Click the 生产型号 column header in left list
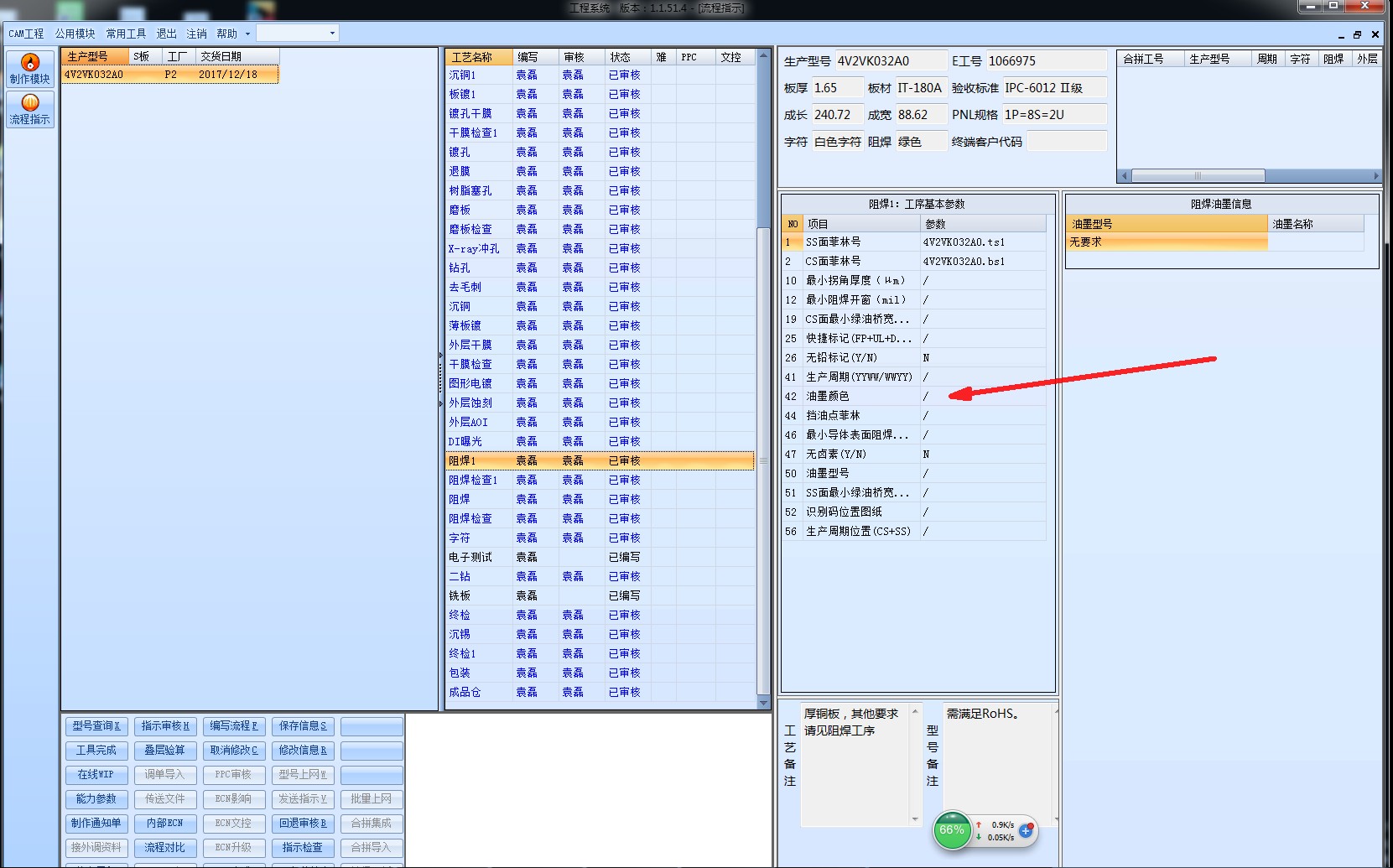 point(96,56)
